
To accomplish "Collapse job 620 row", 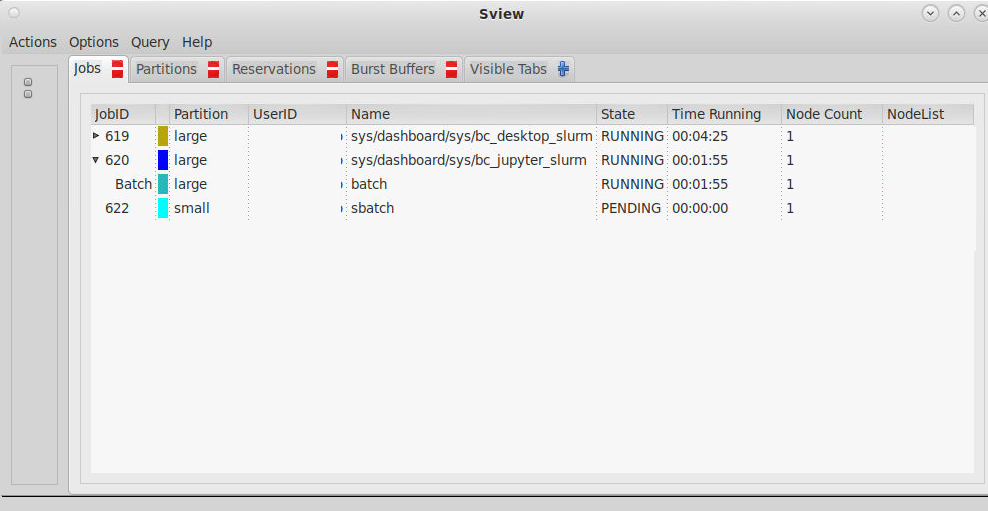I will click(x=96, y=160).
